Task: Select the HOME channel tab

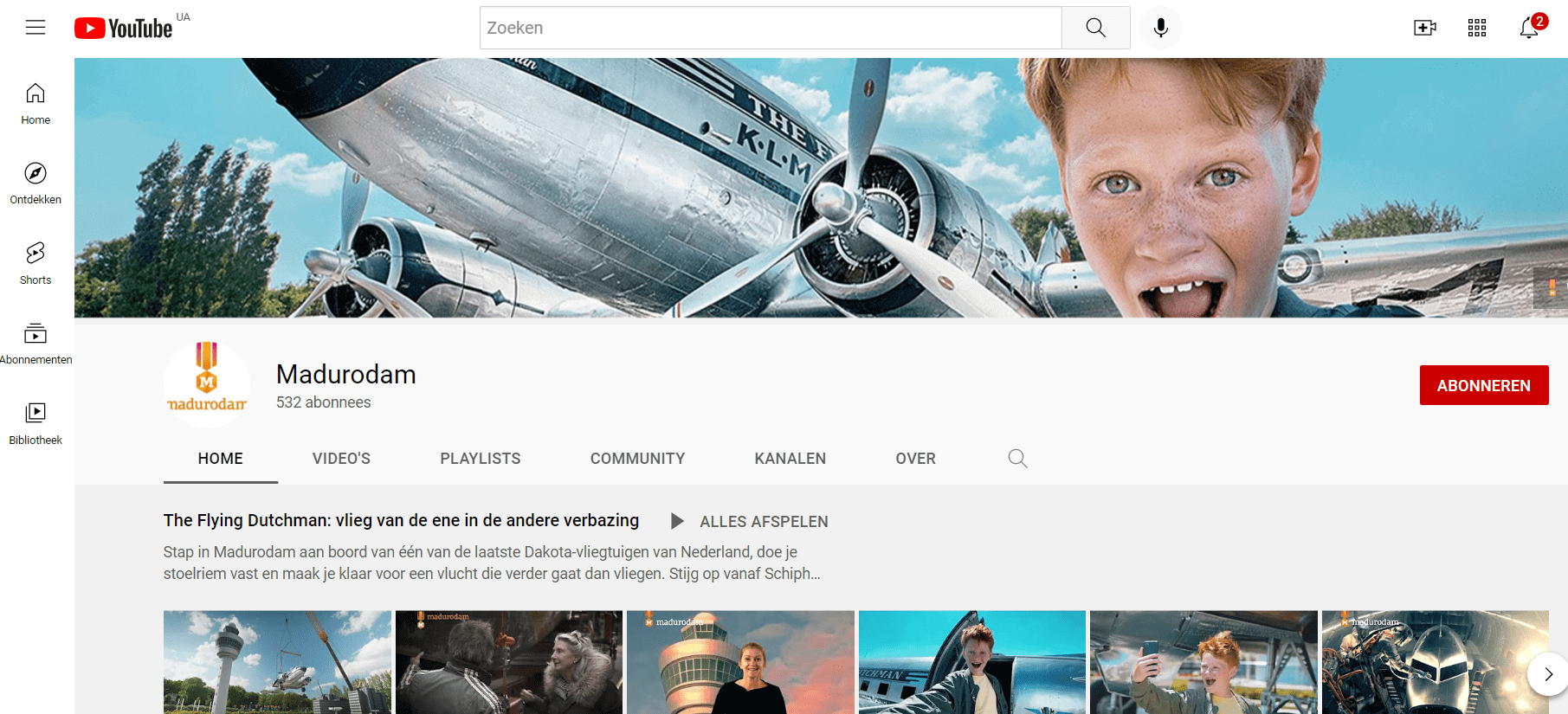Action: point(221,459)
